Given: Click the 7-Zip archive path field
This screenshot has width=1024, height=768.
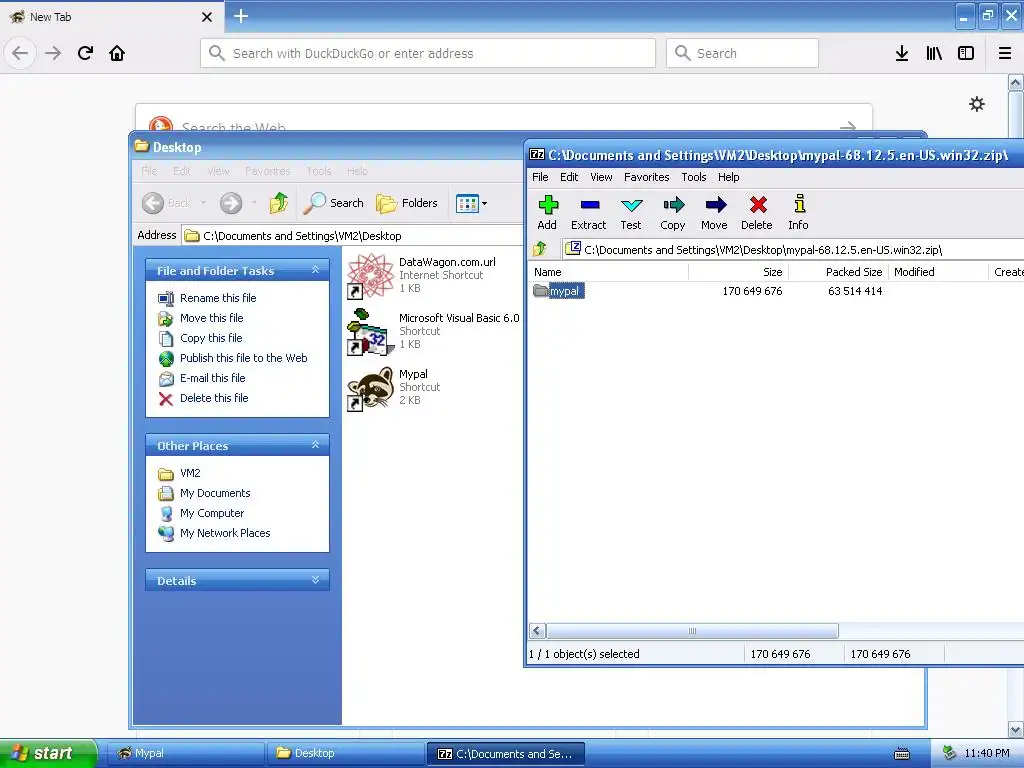Looking at the screenshot, I should (x=793, y=249).
